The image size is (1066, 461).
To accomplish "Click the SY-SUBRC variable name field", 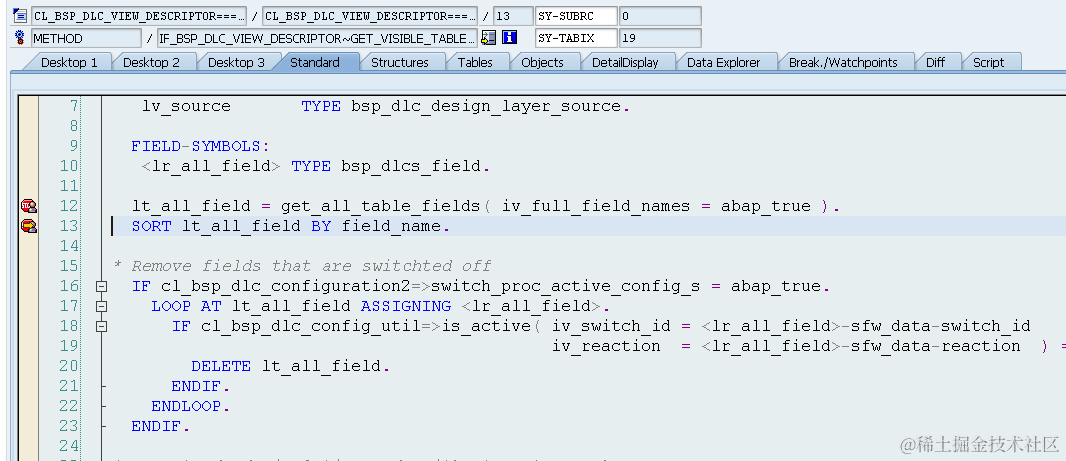I will 576,16.
